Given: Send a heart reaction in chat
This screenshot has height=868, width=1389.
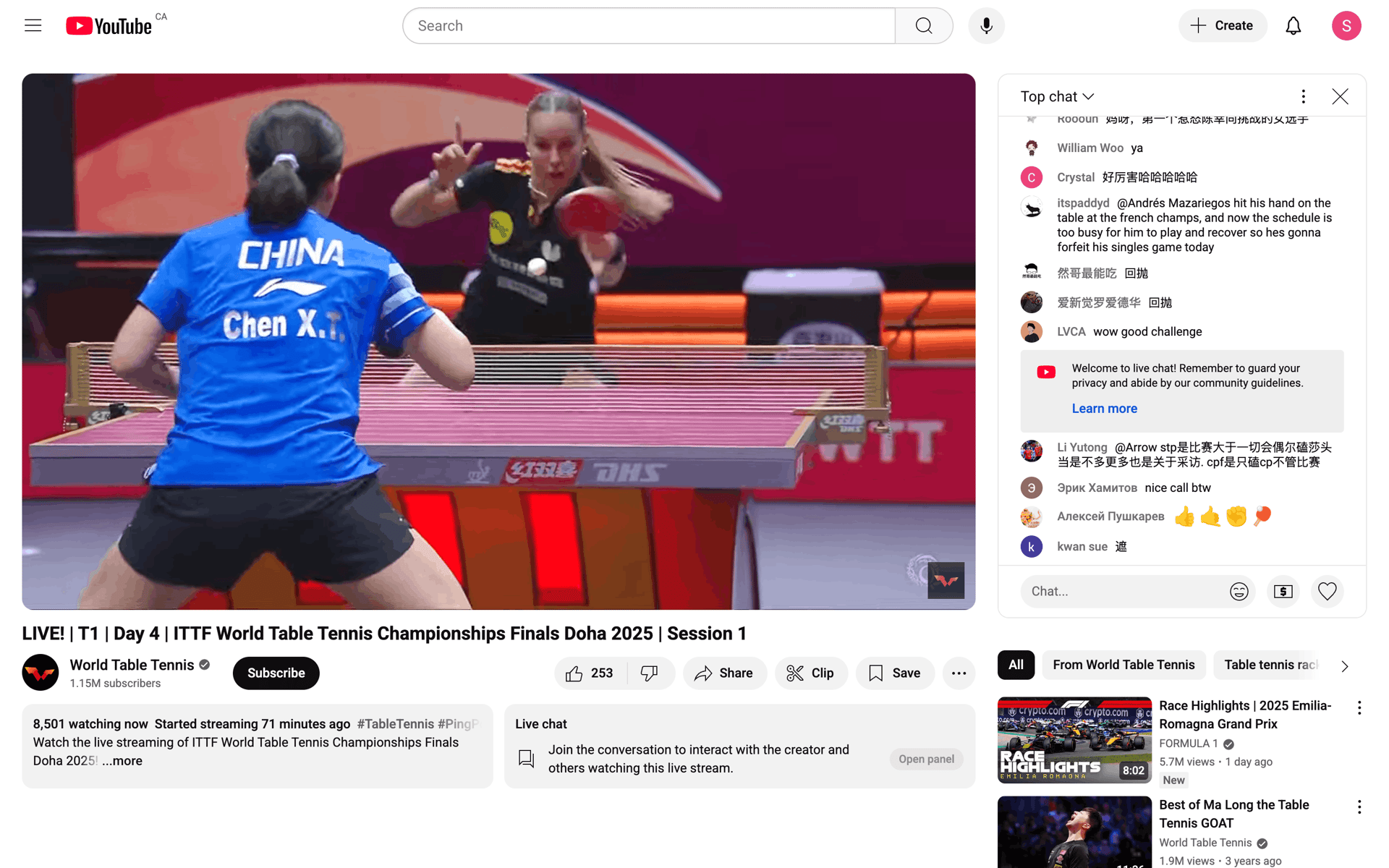Looking at the screenshot, I should tap(1327, 592).
